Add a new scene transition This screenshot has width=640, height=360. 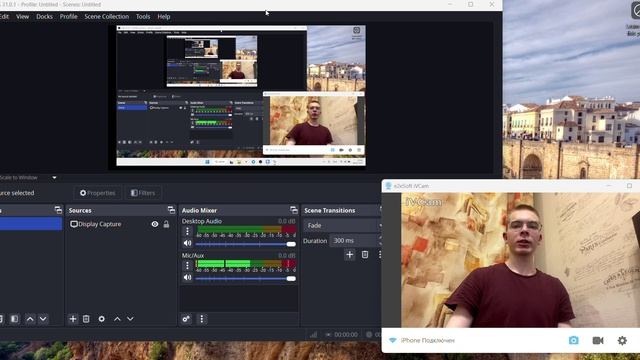coord(350,255)
